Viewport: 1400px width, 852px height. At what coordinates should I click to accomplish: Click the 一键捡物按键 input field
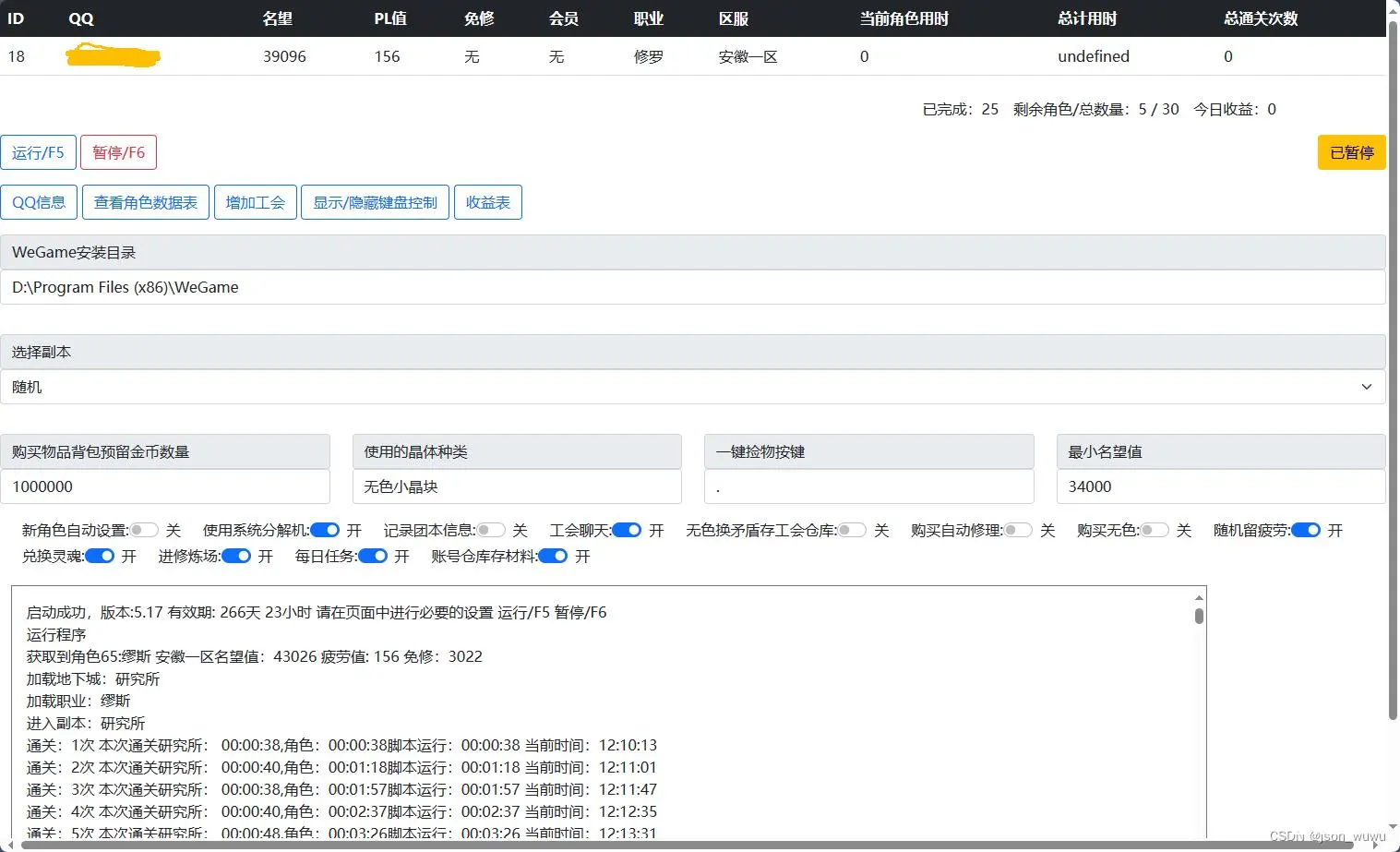[x=868, y=486]
